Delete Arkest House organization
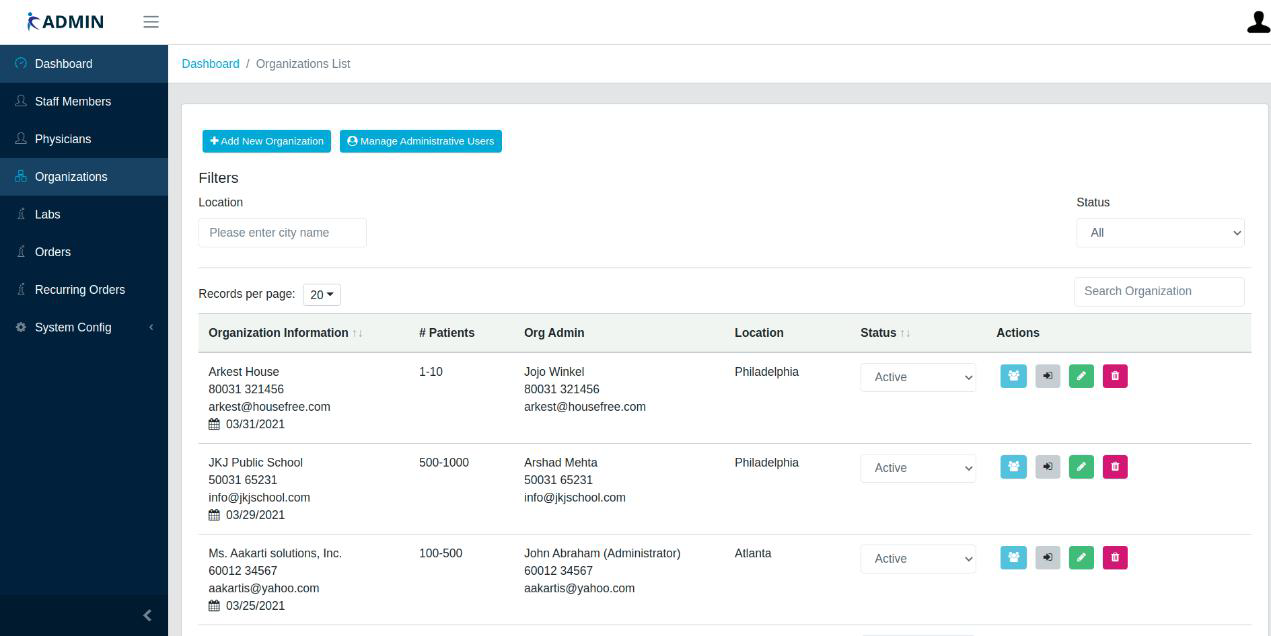1271x636 pixels. pyautogui.click(x=1115, y=376)
